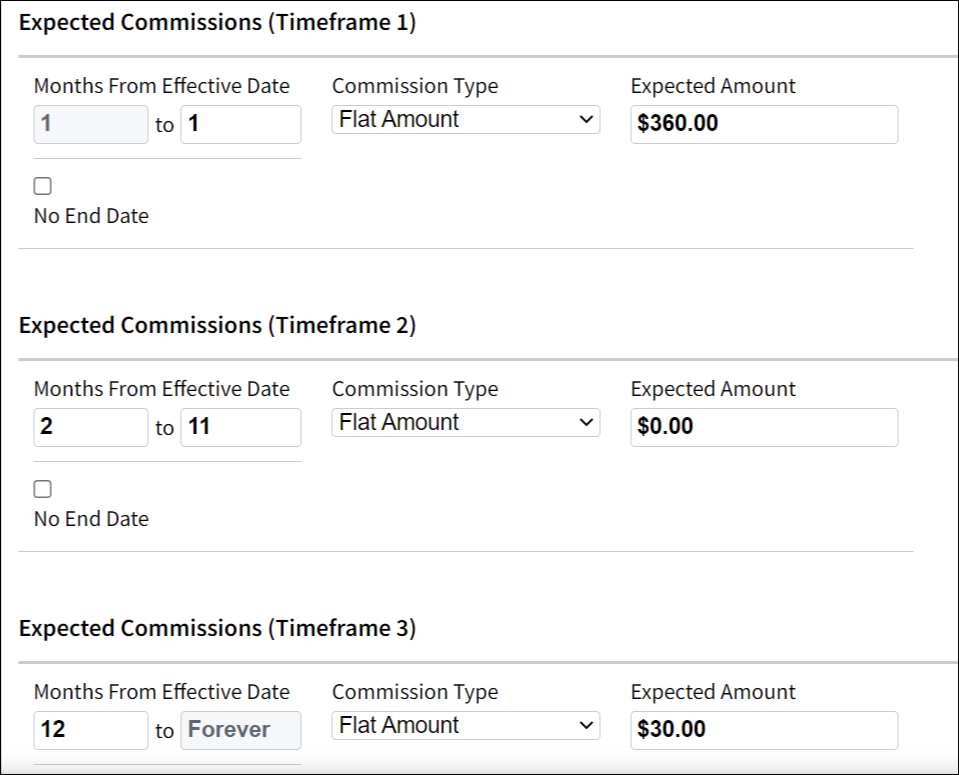The image size is (959, 775).
Task: Enable No End Date for Timeframe 1
Action: tap(41, 185)
